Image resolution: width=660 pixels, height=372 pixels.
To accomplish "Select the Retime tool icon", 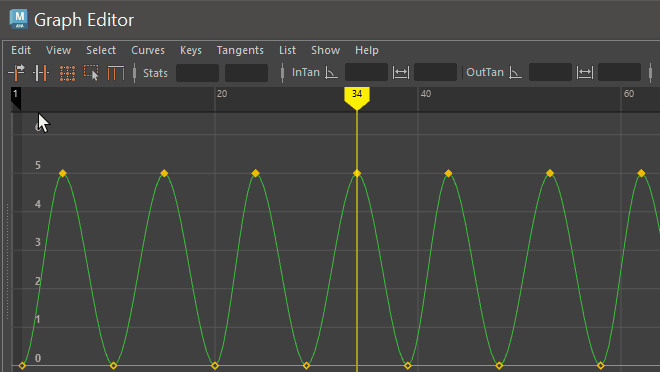I will [116, 73].
